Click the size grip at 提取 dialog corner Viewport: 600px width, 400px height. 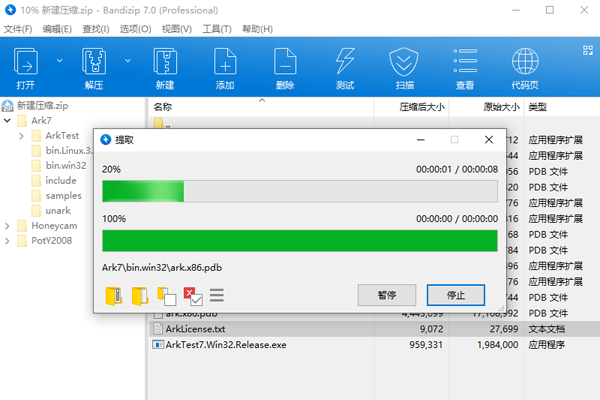[502, 308]
